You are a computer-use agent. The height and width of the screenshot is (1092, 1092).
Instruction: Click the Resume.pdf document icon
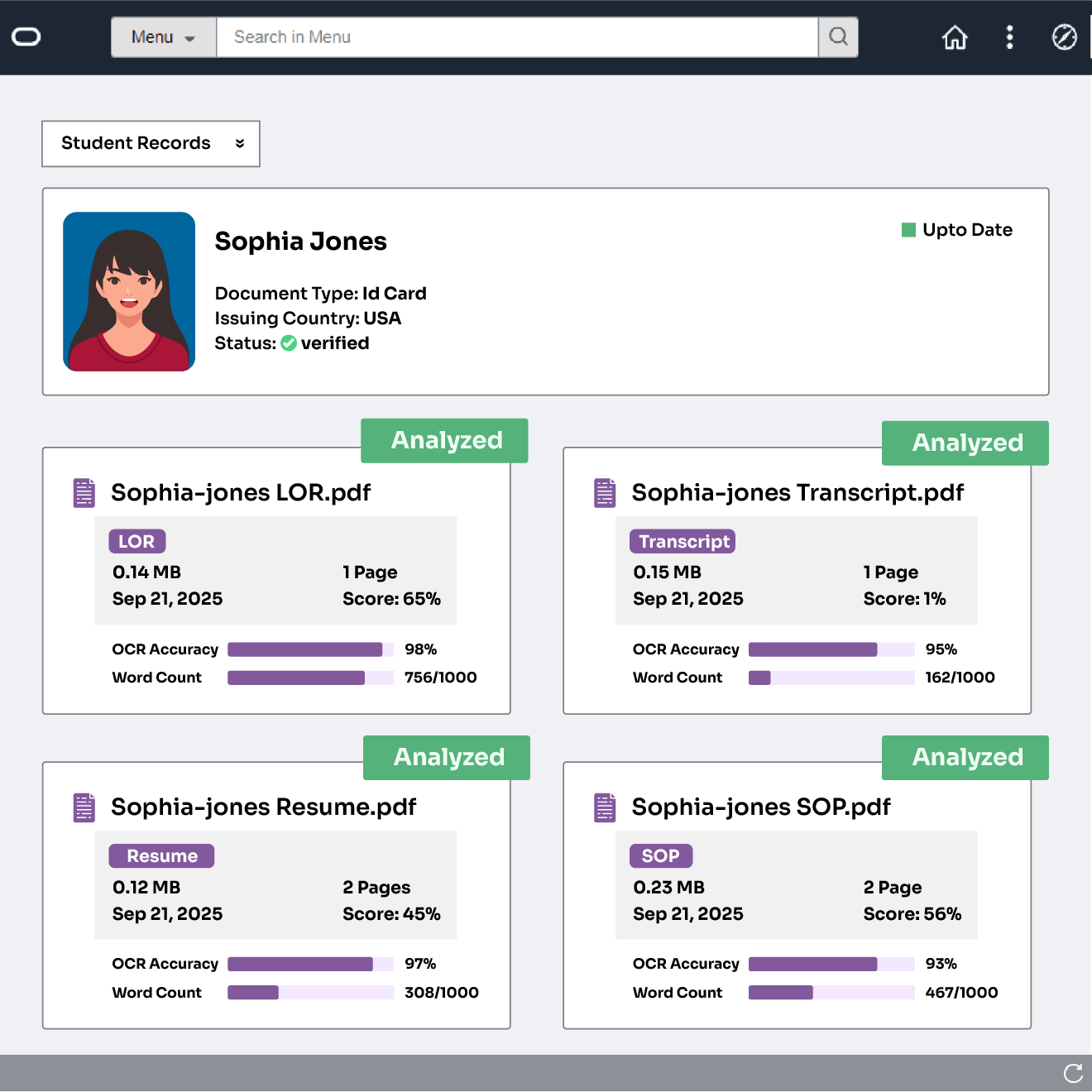pyautogui.click(x=84, y=807)
